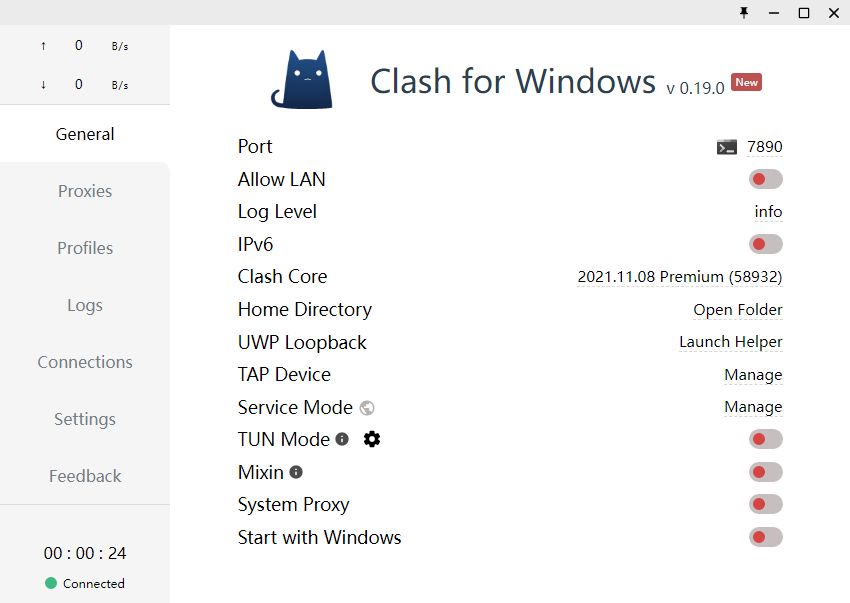This screenshot has width=850, height=603.
Task: Turn on System Proxy
Action: (765, 504)
